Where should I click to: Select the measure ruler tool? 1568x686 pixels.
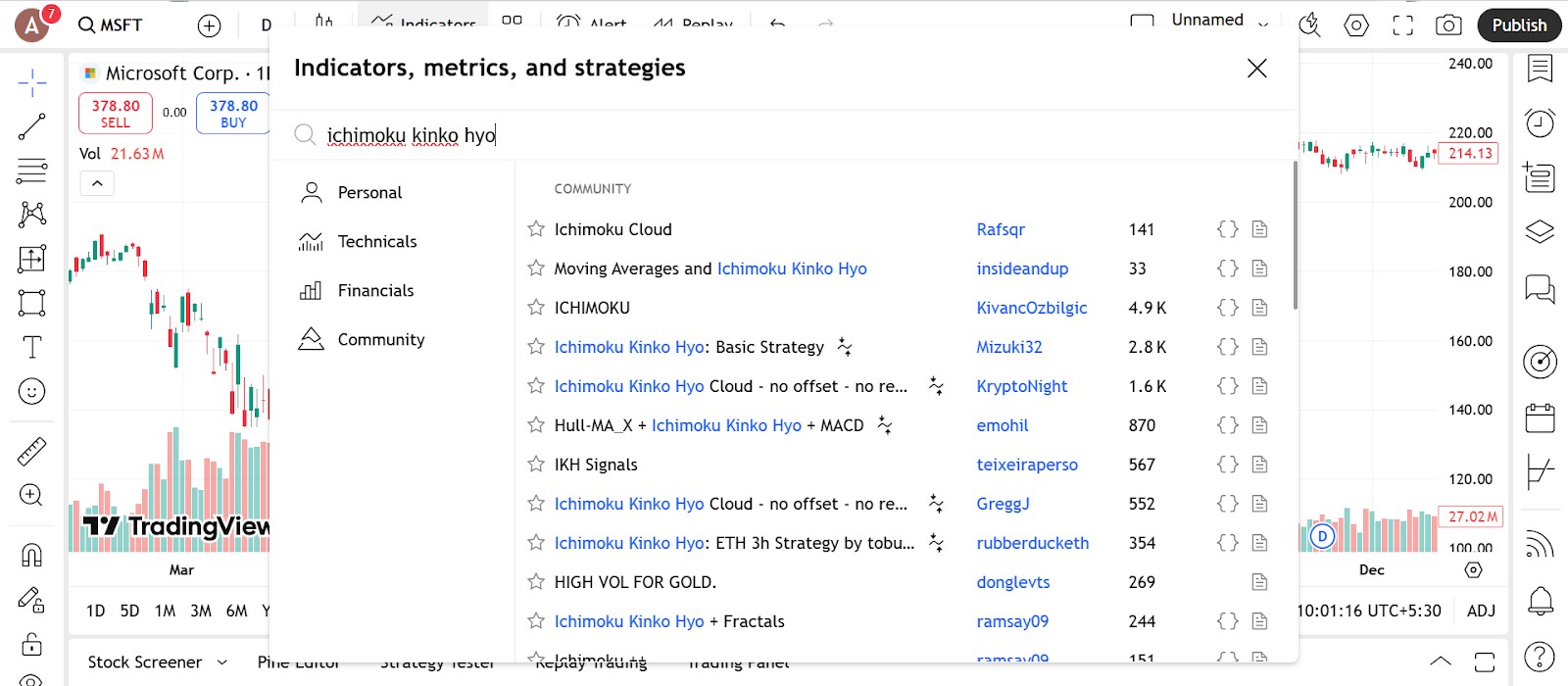coord(32,451)
